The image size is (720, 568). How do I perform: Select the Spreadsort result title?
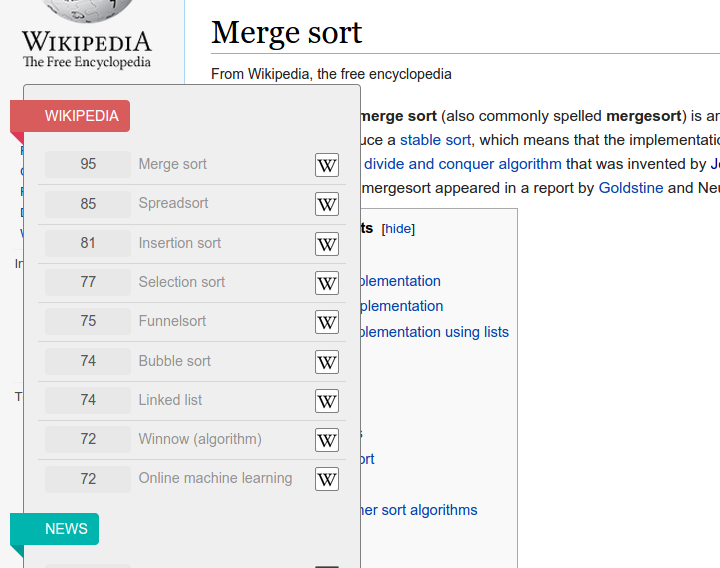coord(173,204)
